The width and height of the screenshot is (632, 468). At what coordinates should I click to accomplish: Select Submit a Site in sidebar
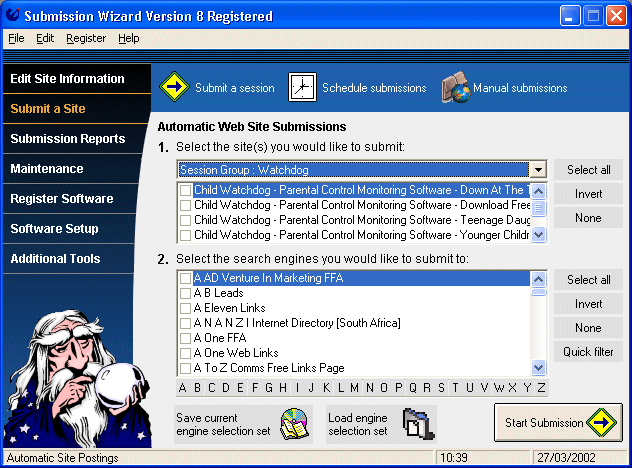coord(77,109)
